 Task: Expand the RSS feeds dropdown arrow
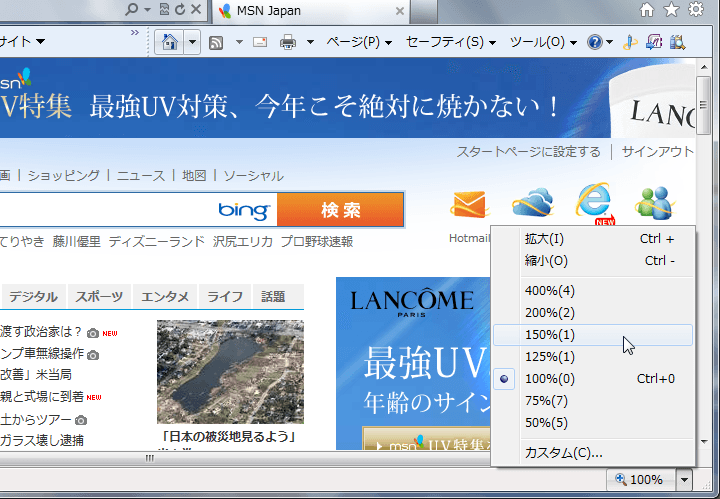(239, 42)
